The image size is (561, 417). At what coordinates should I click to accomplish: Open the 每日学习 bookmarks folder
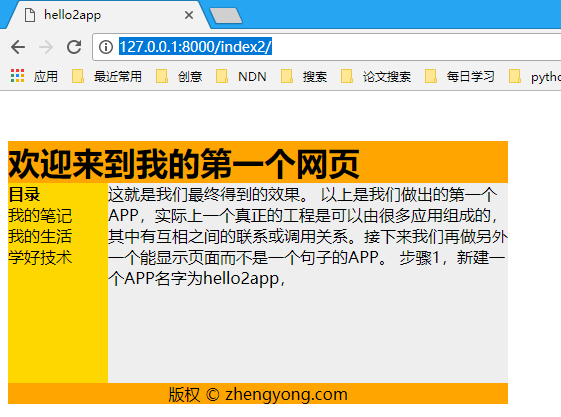point(460,76)
